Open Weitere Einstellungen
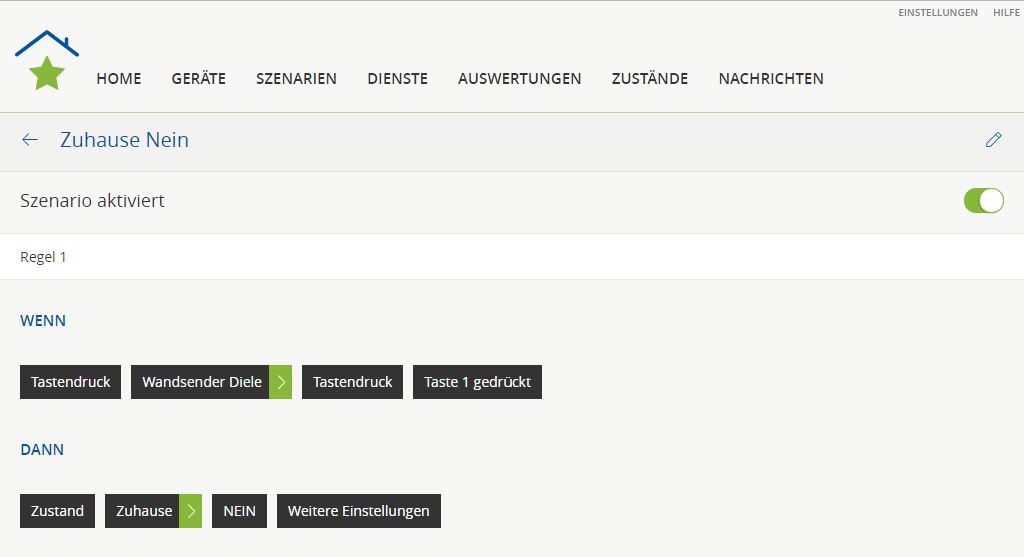Viewport: 1024px width, 557px height. coord(358,511)
